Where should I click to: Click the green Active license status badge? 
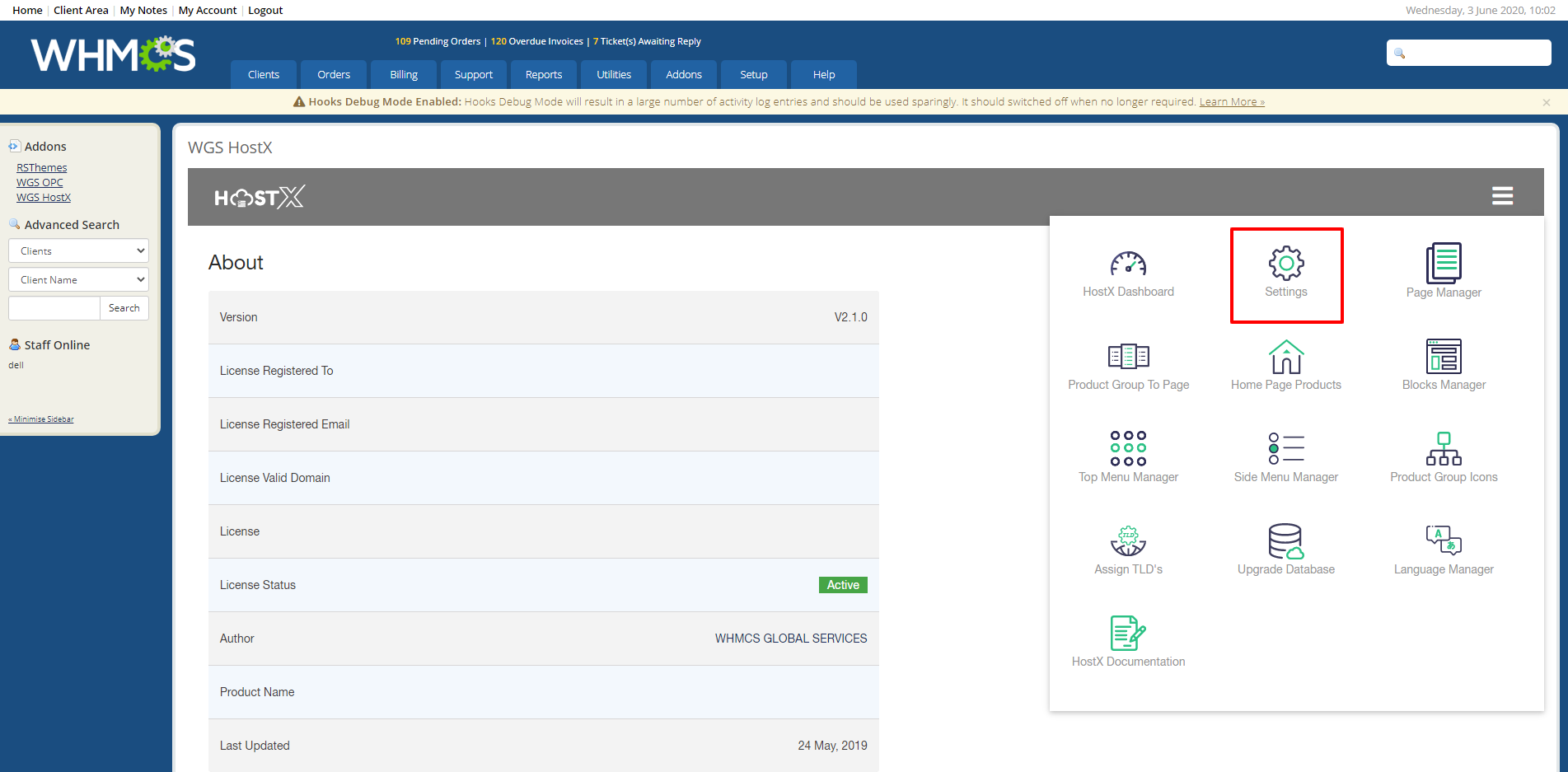(x=843, y=584)
